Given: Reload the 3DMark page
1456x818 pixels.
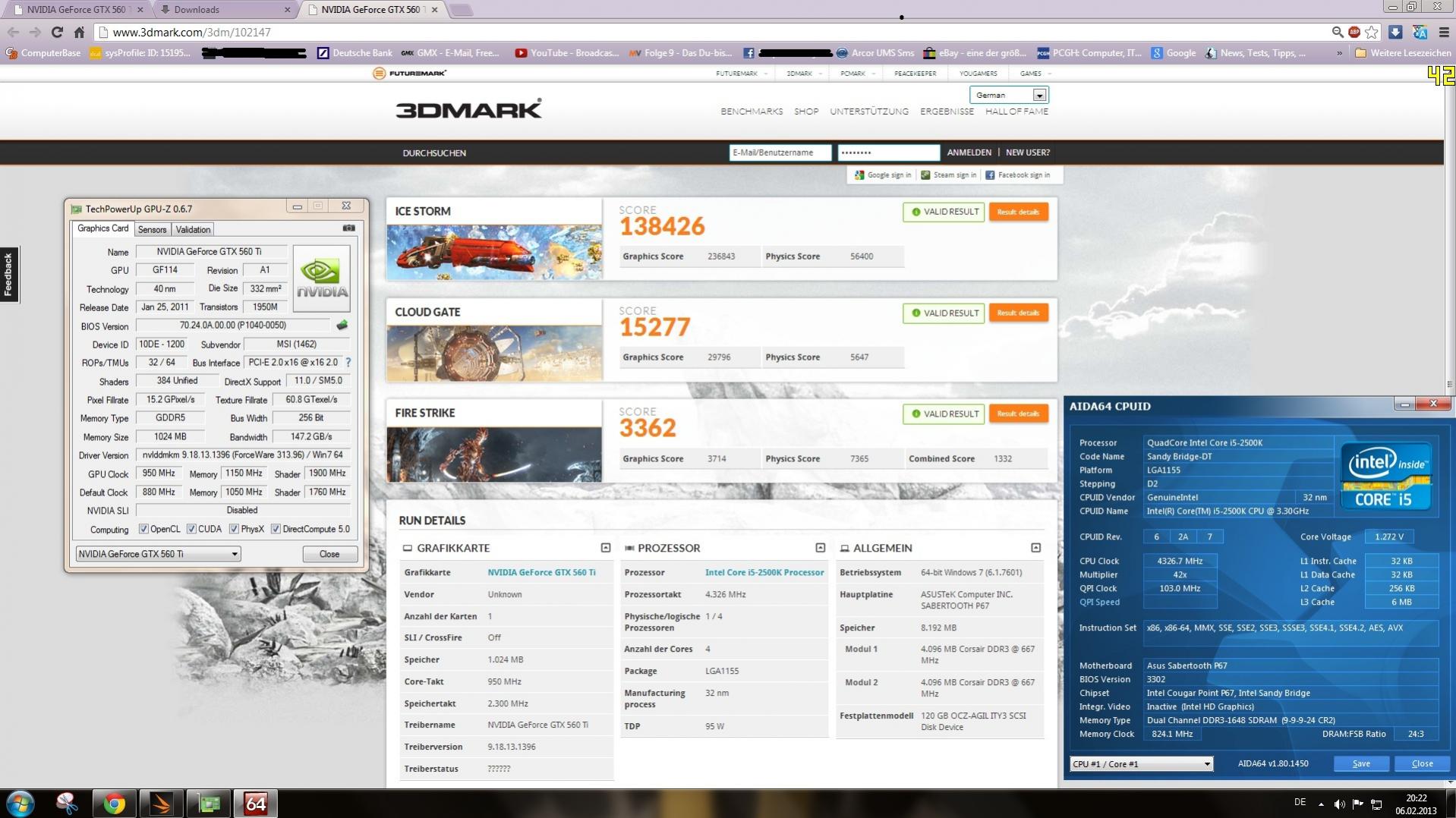Looking at the screenshot, I should 57,32.
